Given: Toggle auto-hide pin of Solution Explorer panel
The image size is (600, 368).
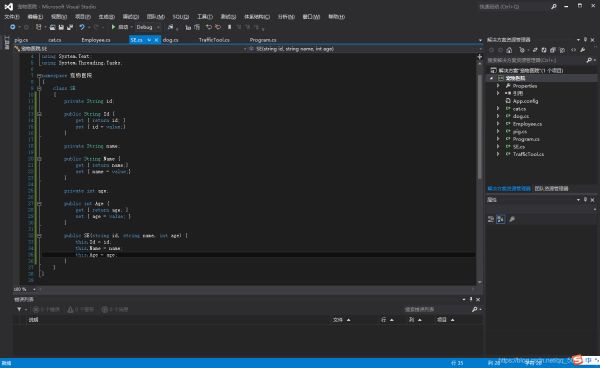Looking at the screenshot, I should coord(585,39).
